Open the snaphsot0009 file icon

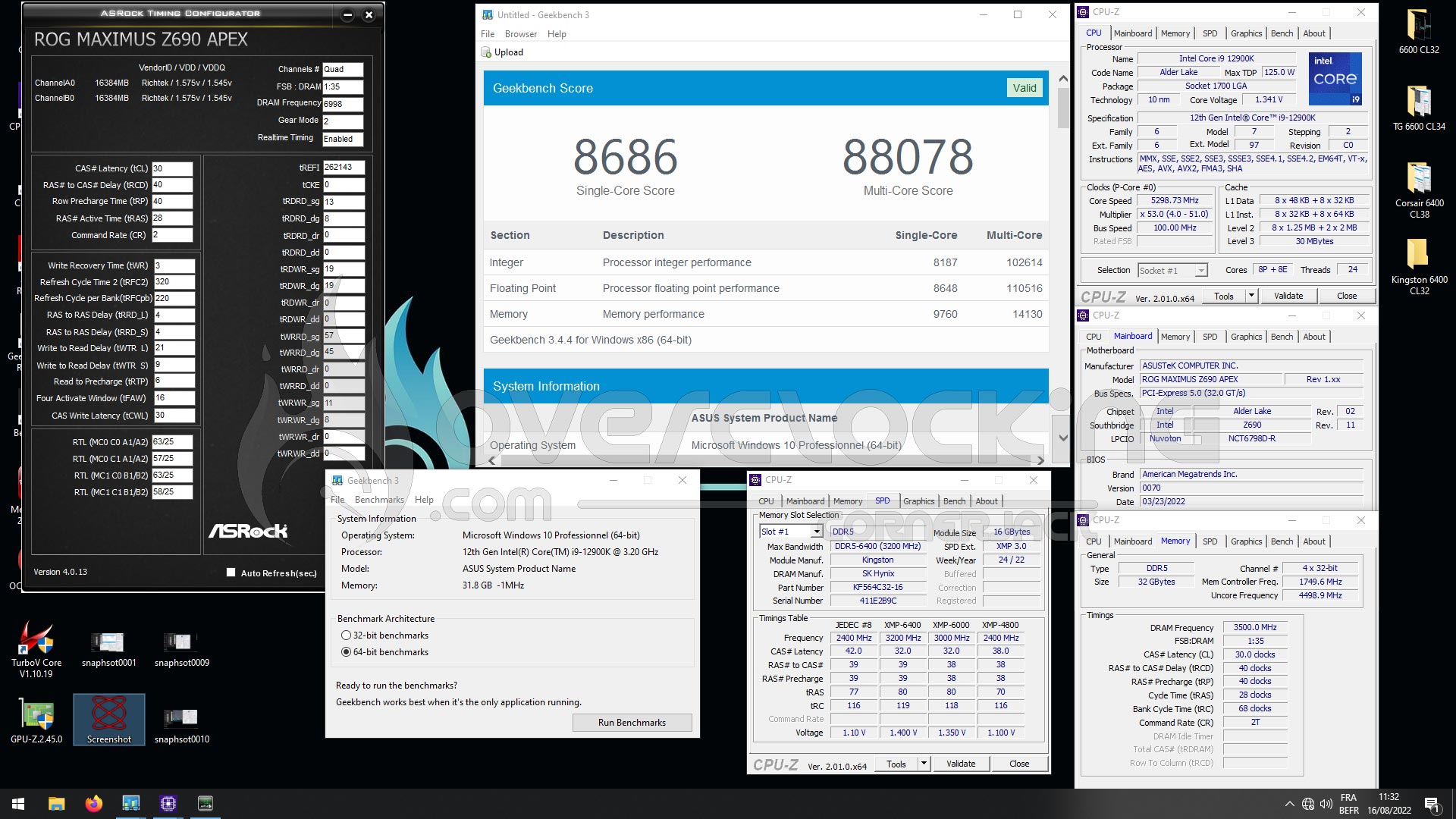[181, 650]
